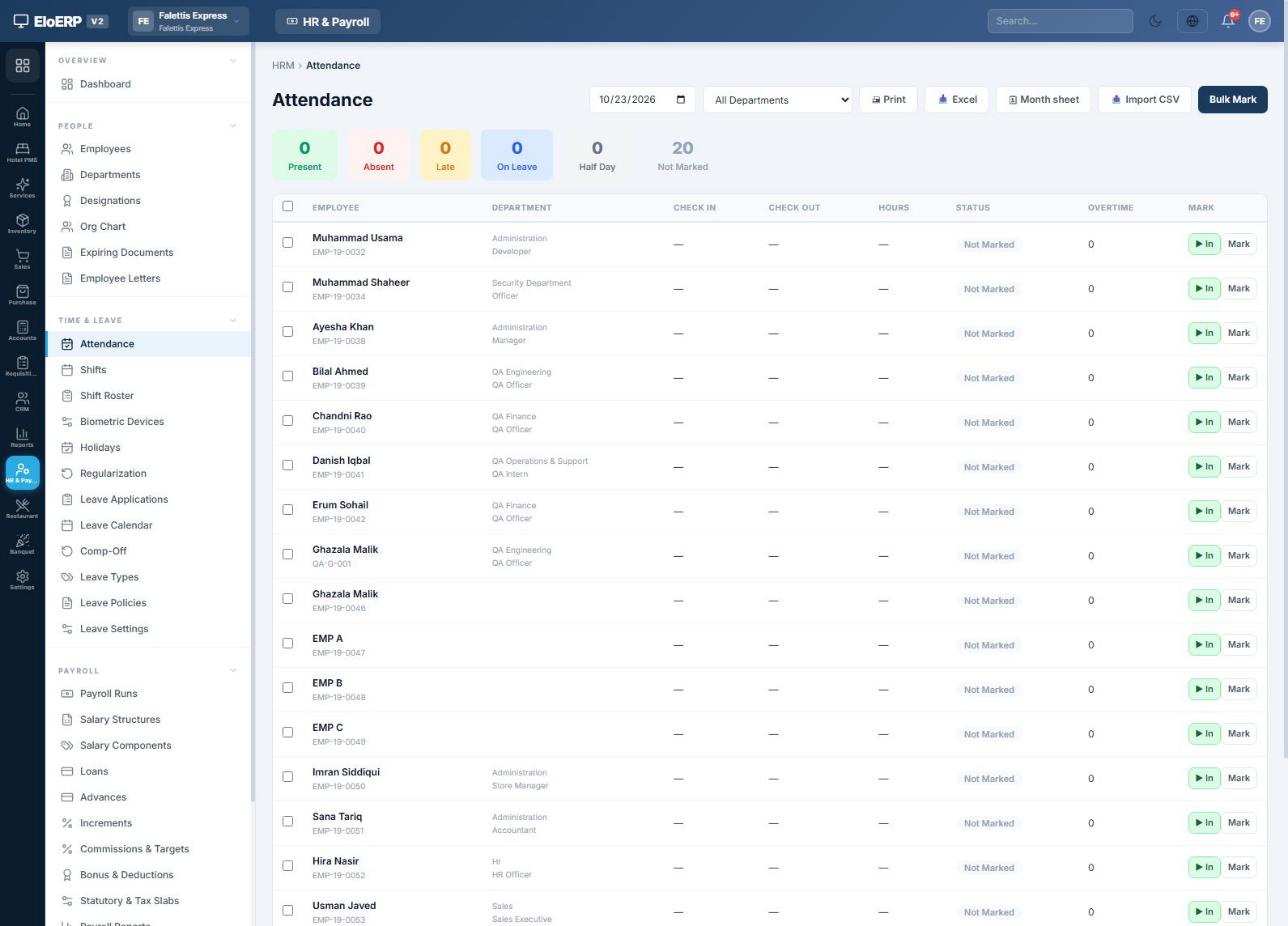Open the Hotel PMS module icon

(x=22, y=152)
